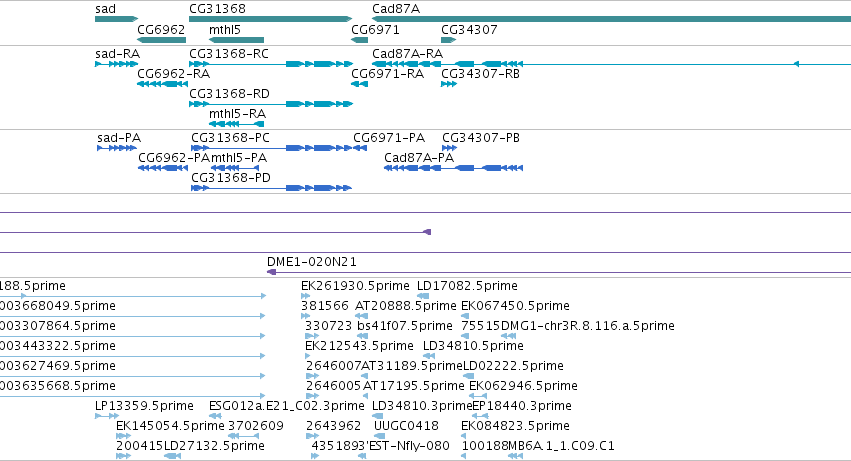Select protein CG34307-PB
Screen dimensions: 851x461
(x=481, y=138)
